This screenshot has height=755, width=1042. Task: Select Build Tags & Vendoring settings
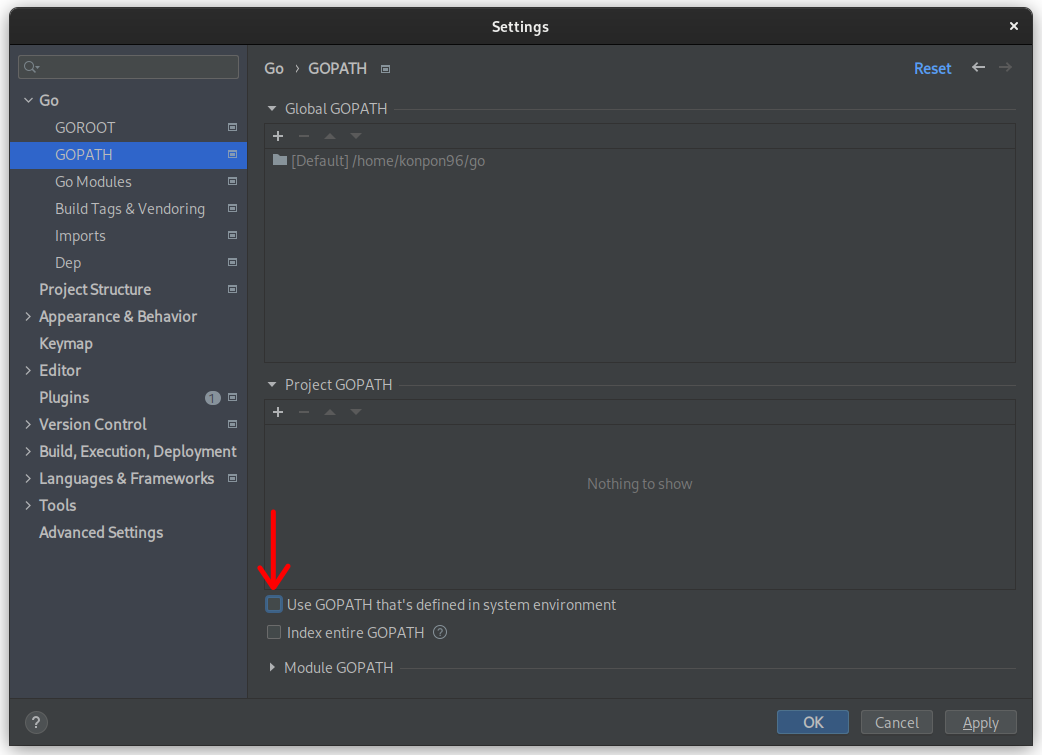[x=130, y=208]
